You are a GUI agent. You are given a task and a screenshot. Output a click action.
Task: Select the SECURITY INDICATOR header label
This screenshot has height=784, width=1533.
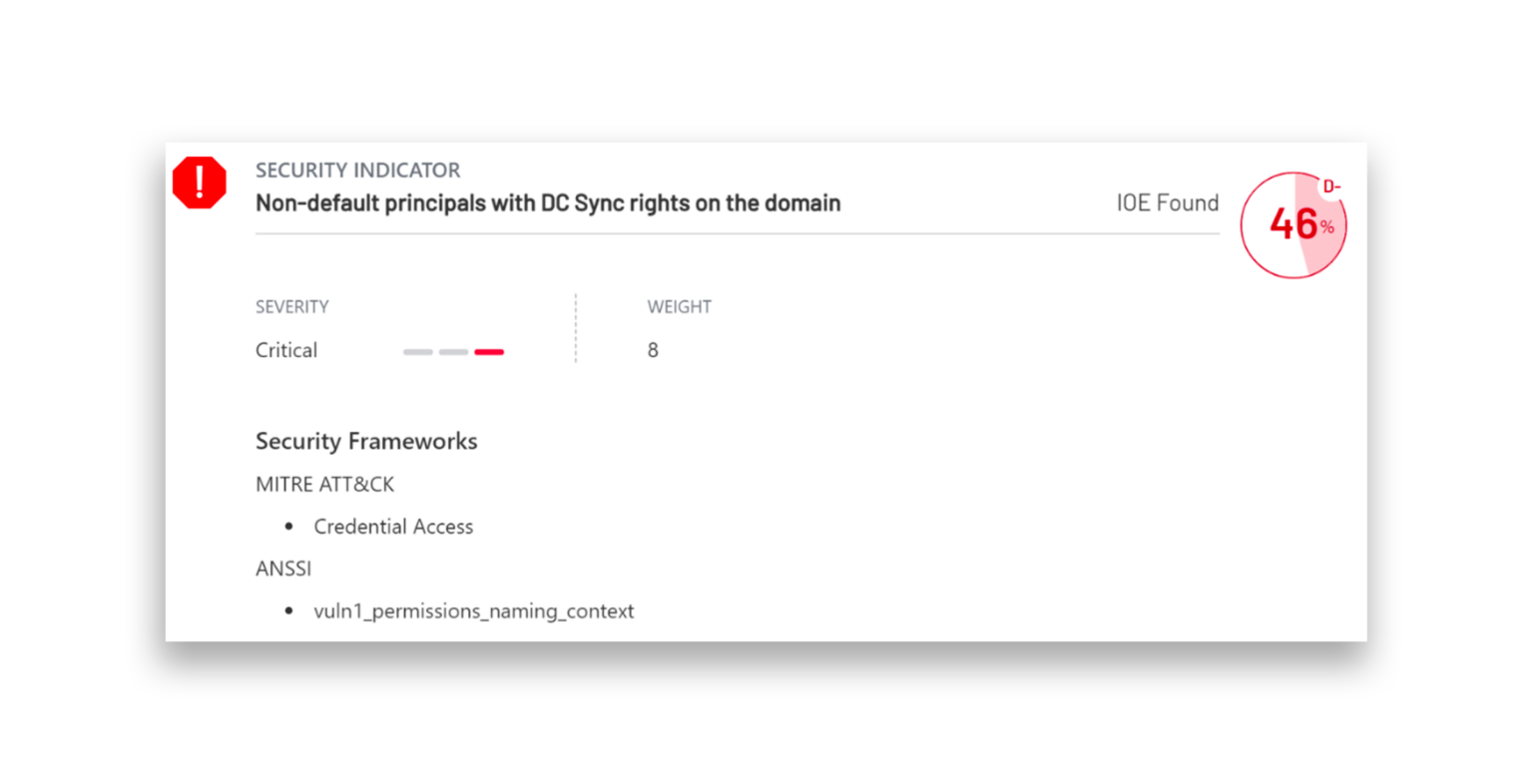point(358,170)
